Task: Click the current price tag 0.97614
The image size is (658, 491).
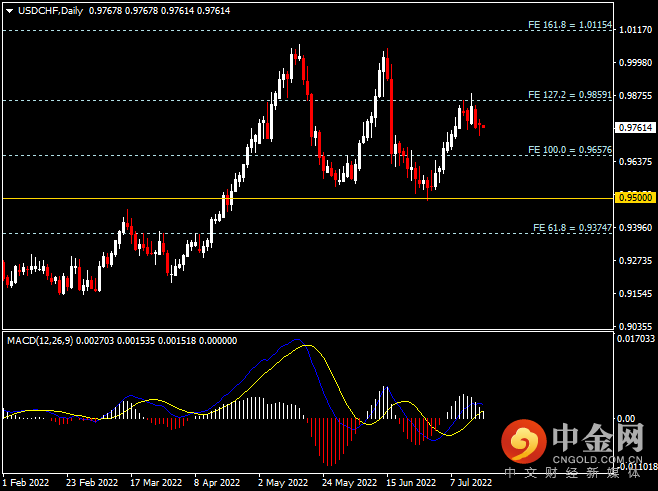Action: pos(635,128)
